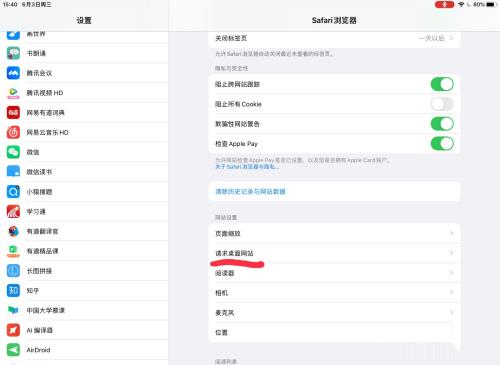Expand the 麦克风 row chevron
Viewport: 500px width, 365px height.
(x=451, y=312)
